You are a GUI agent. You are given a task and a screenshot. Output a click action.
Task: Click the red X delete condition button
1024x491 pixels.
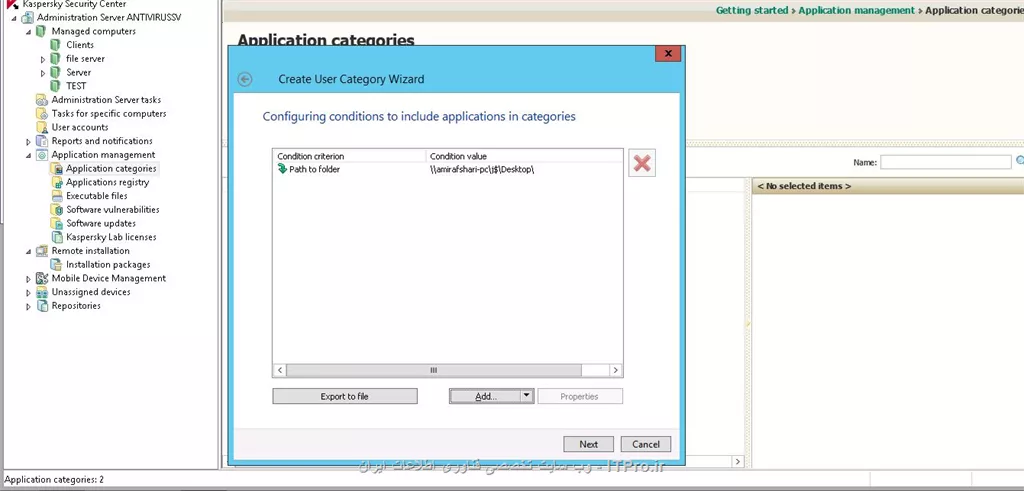(x=642, y=163)
